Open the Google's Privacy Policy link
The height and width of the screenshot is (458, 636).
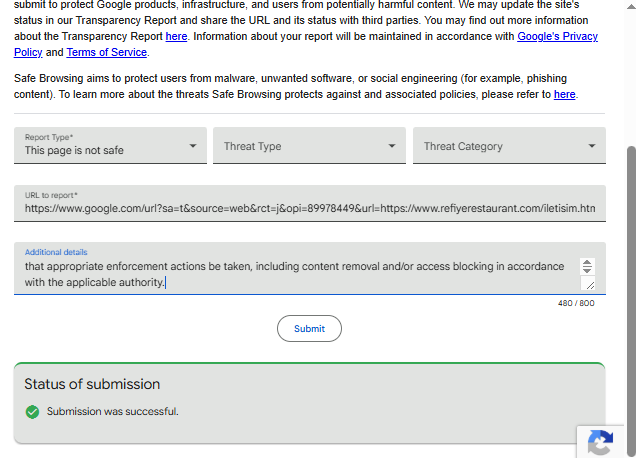click(557, 37)
